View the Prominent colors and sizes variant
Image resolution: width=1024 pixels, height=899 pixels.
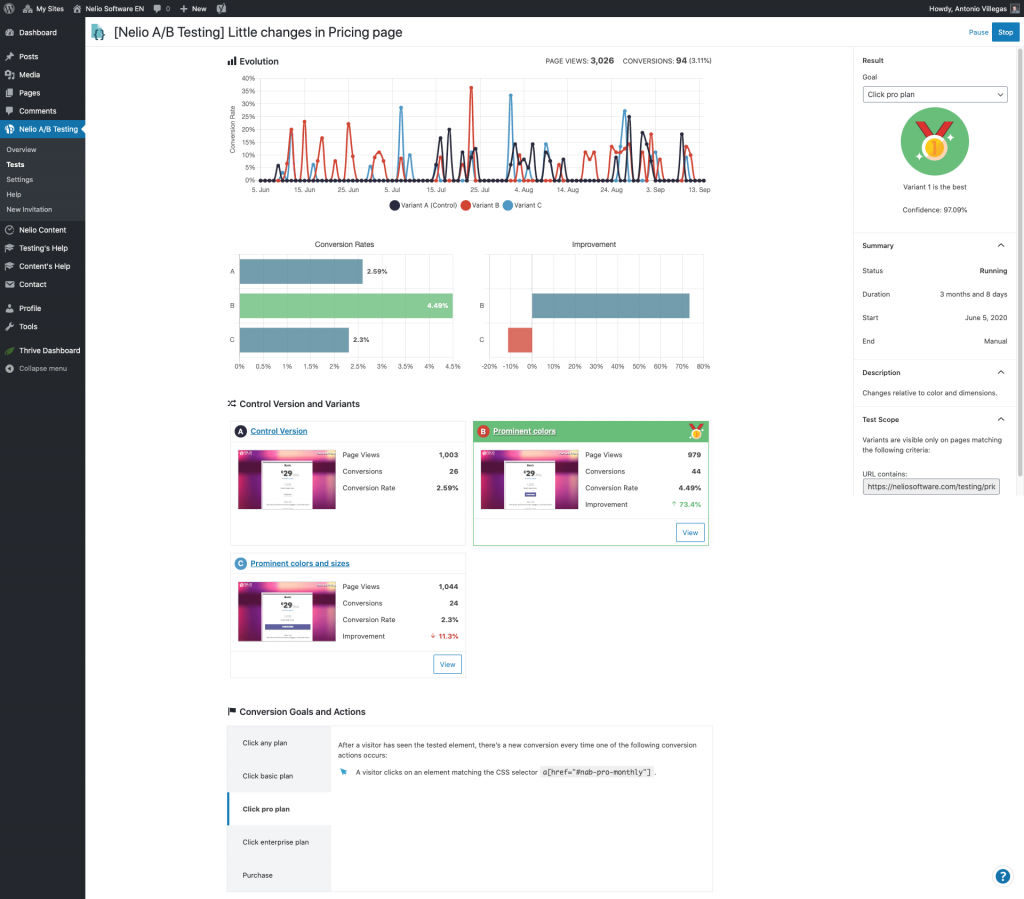447,665
